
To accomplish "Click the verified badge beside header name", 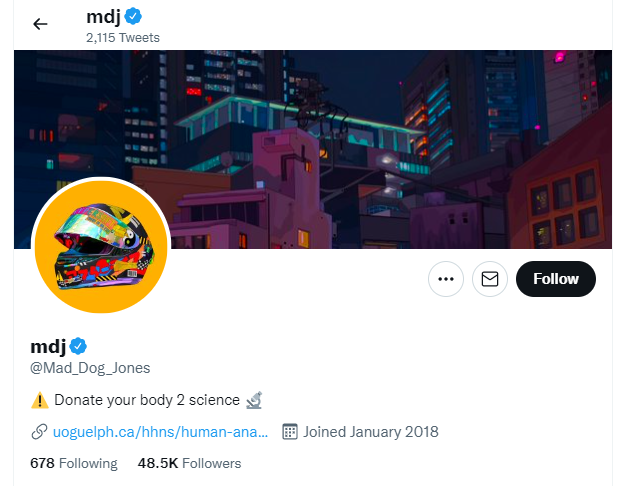I will coord(133,16).
